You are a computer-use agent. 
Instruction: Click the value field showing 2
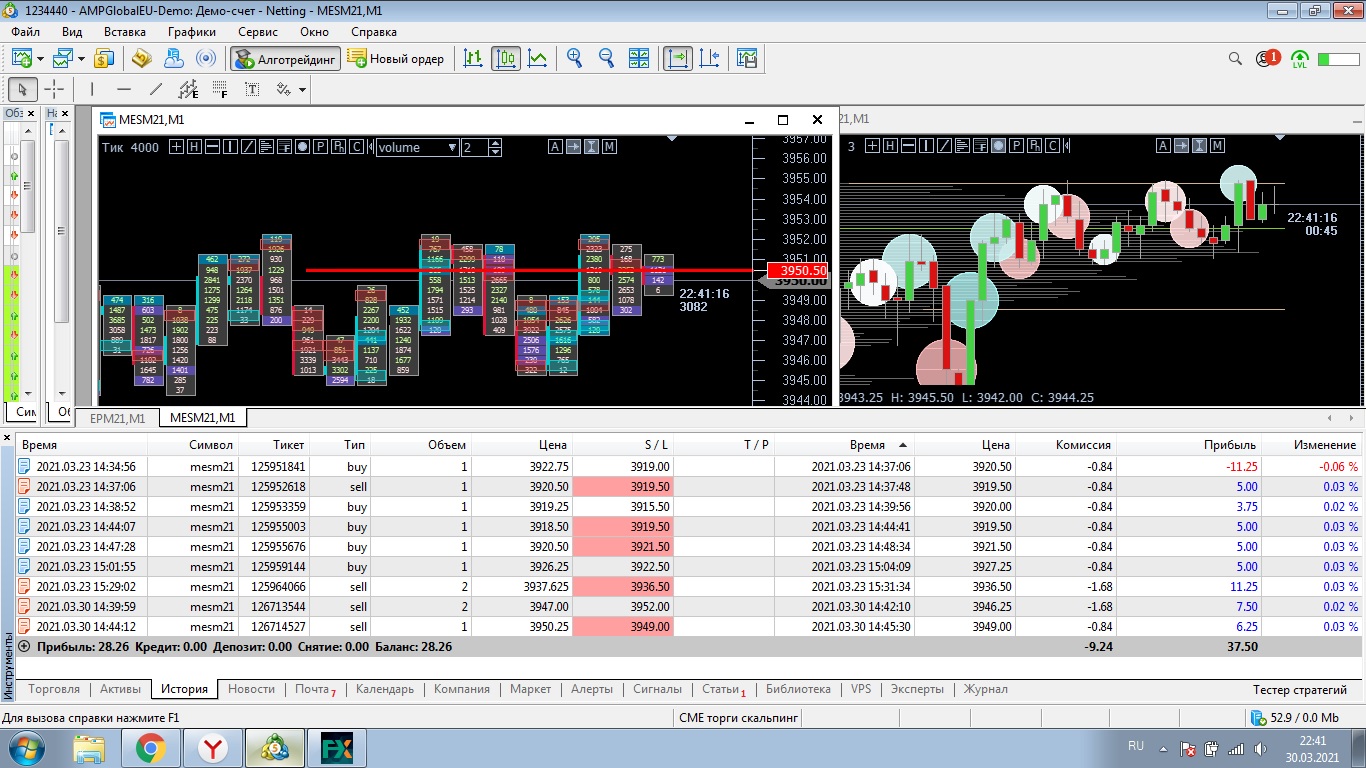pos(475,147)
